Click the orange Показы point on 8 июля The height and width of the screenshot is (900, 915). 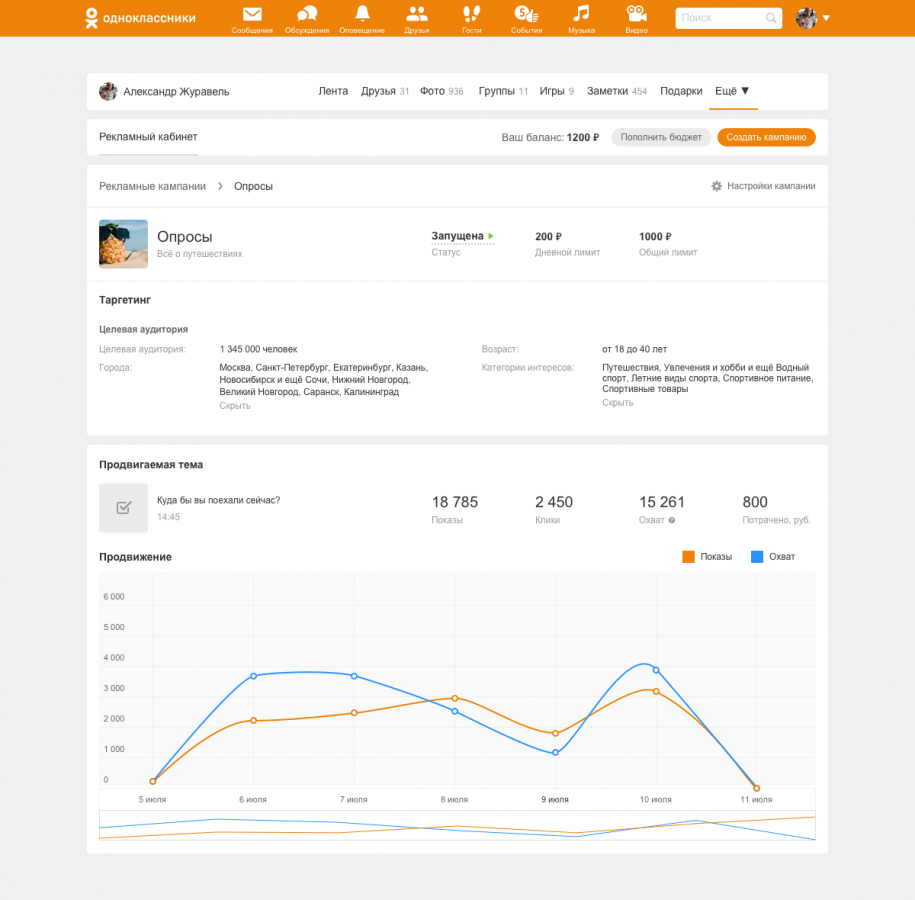click(x=455, y=698)
